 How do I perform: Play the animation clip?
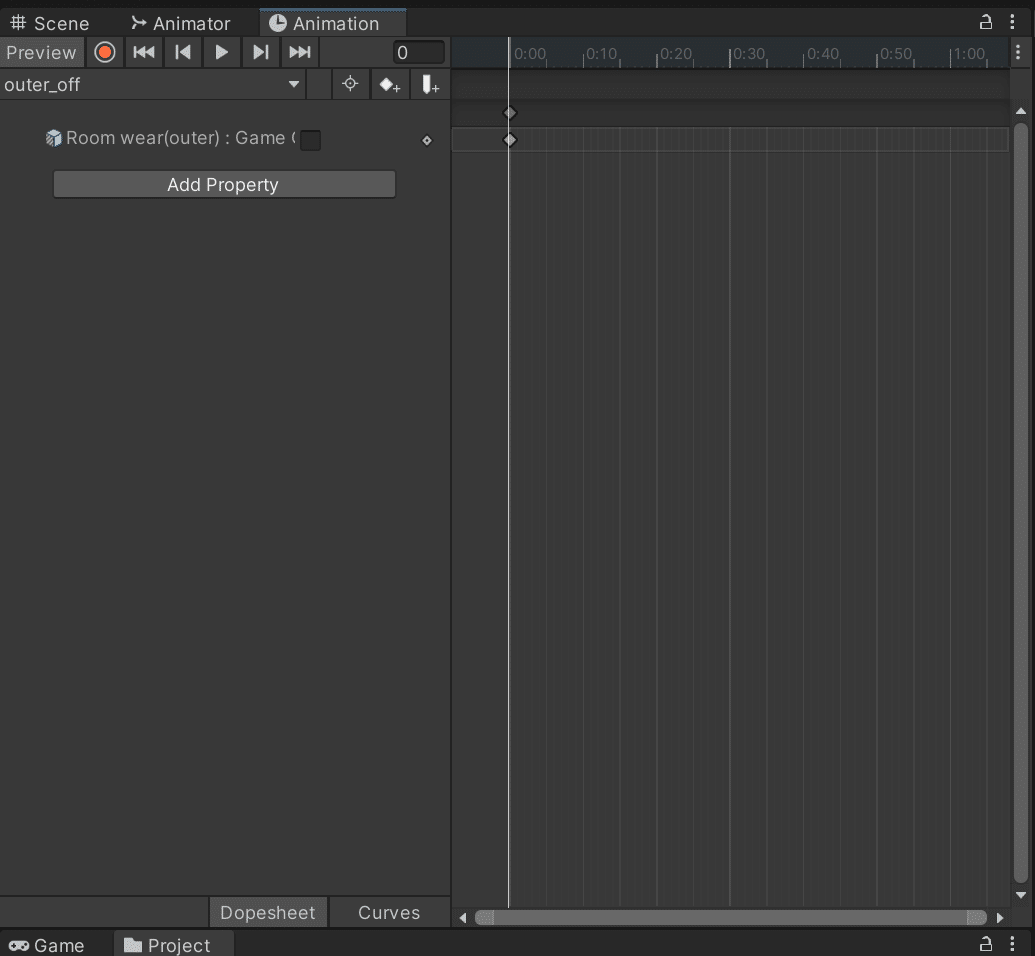221,52
